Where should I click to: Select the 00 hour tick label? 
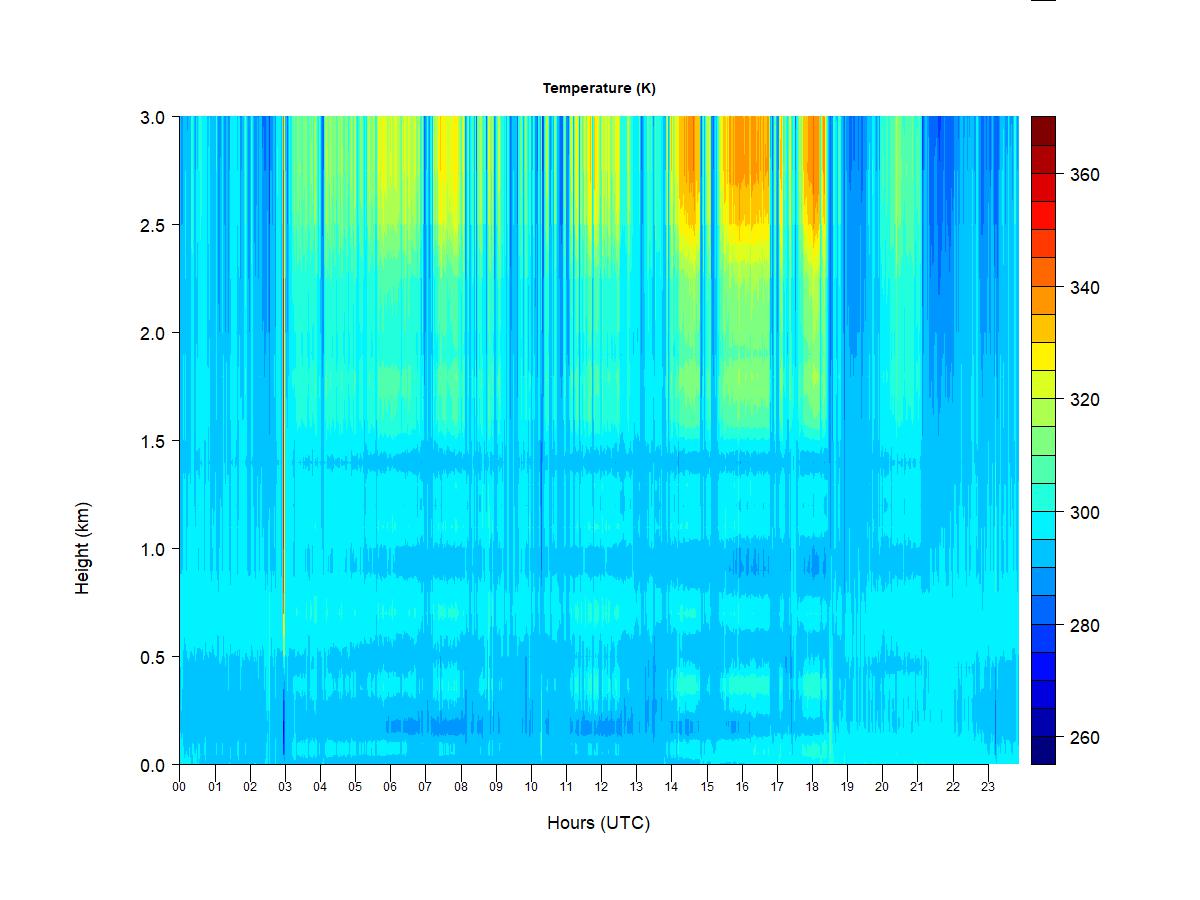click(x=179, y=787)
